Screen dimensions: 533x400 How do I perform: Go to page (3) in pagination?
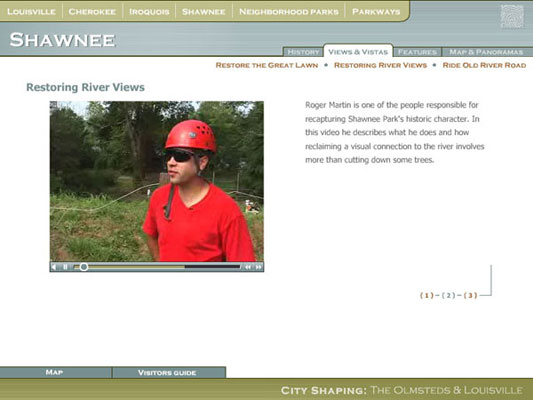tap(470, 295)
